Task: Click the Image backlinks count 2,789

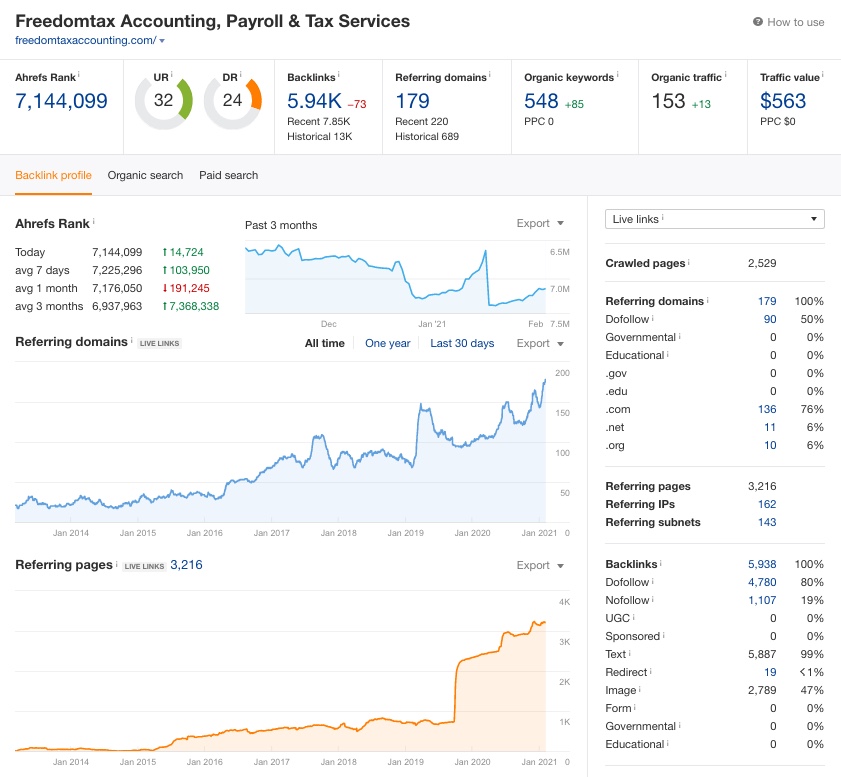Action: point(762,690)
